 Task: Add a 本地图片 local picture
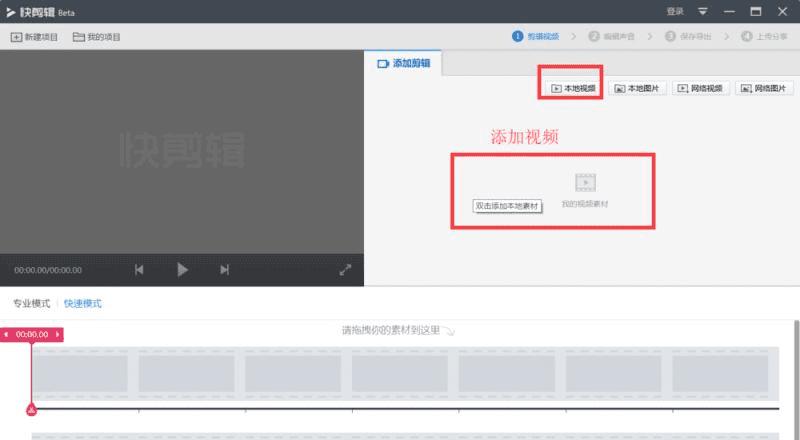click(637, 88)
